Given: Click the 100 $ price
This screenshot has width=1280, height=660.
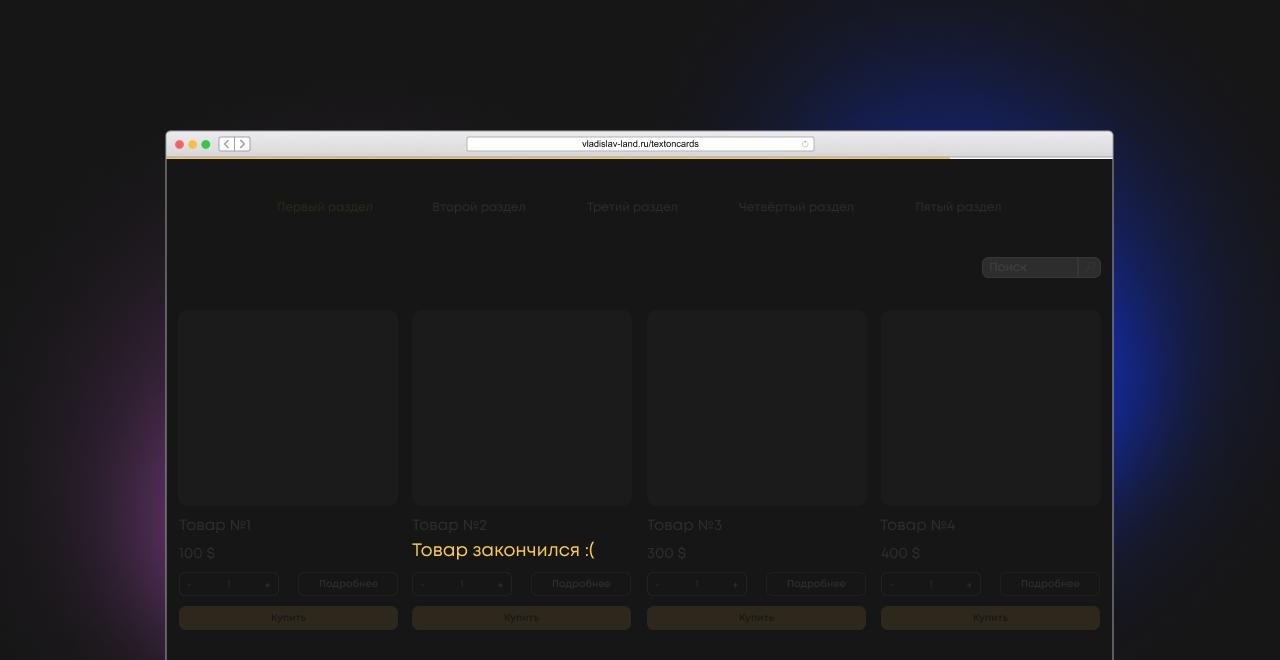Looking at the screenshot, I should coord(197,553).
